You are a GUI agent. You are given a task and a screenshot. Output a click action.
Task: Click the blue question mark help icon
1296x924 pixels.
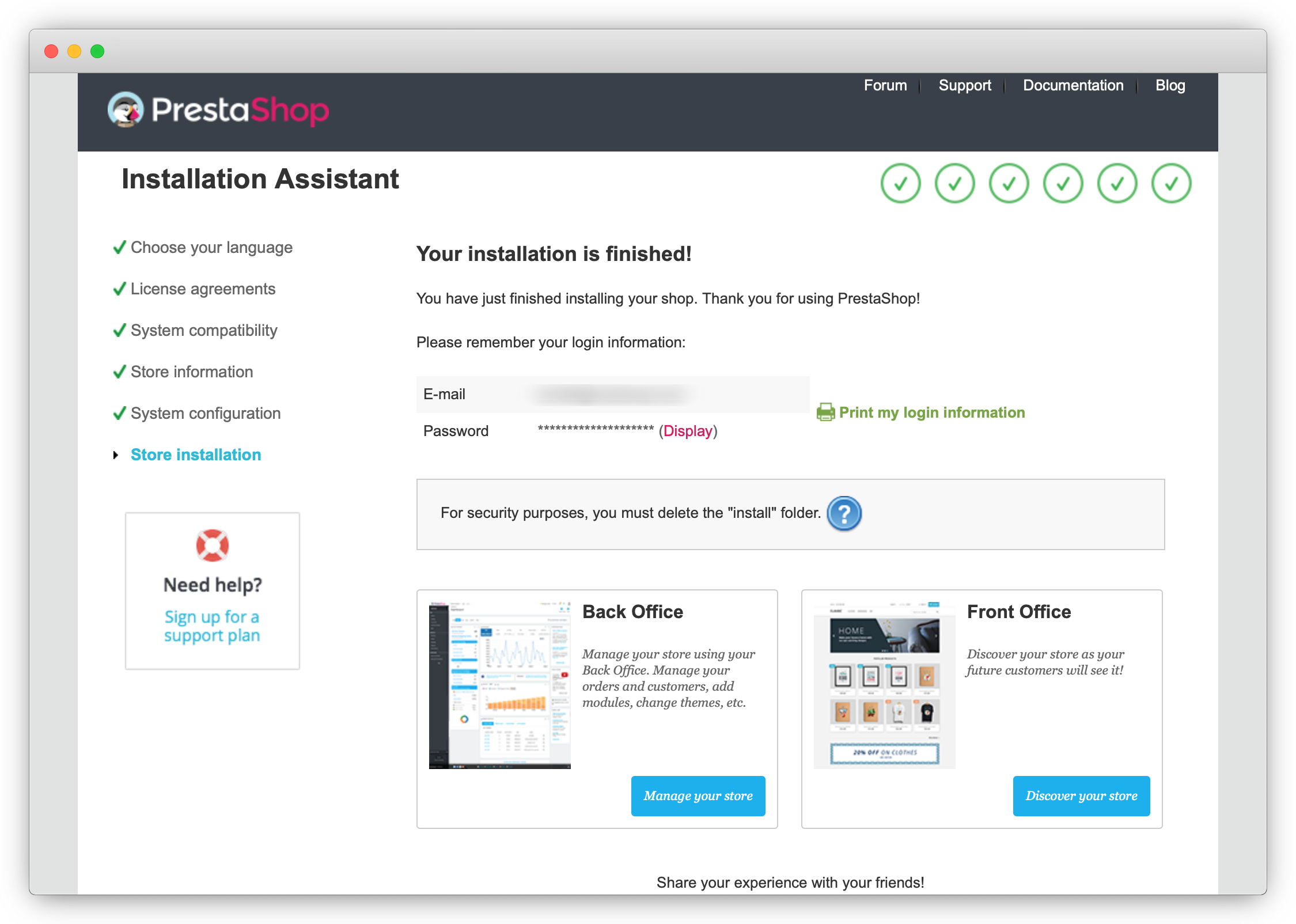[x=844, y=513]
